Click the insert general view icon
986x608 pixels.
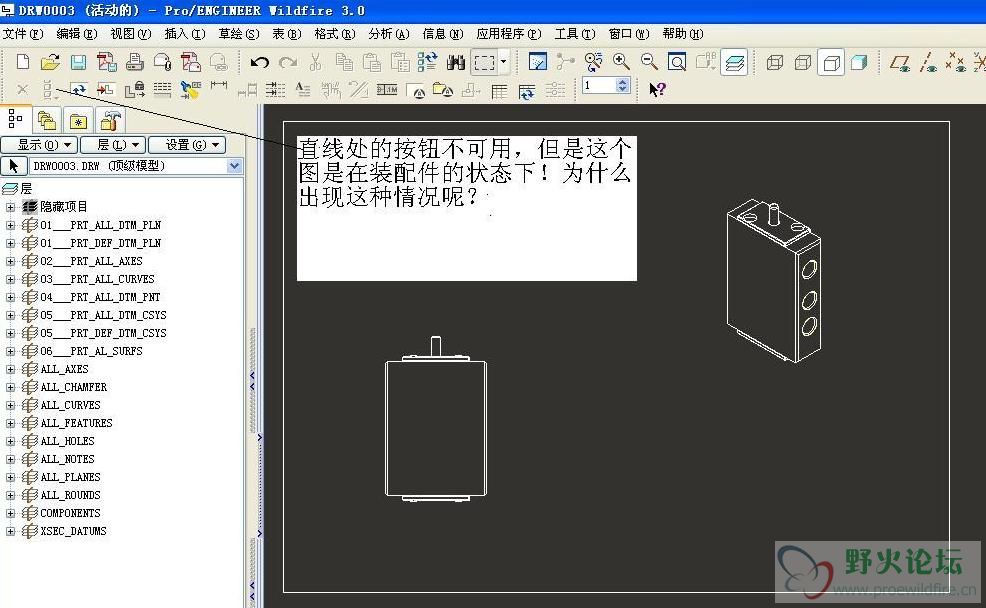106,90
